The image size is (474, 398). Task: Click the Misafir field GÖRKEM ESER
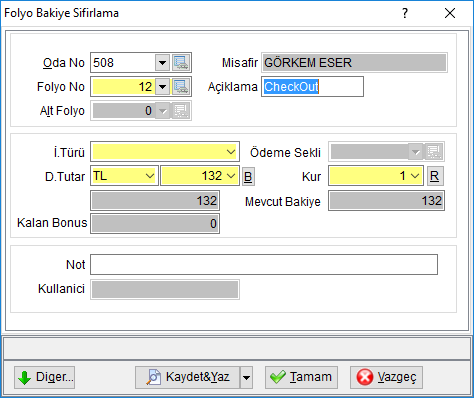[354, 63]
